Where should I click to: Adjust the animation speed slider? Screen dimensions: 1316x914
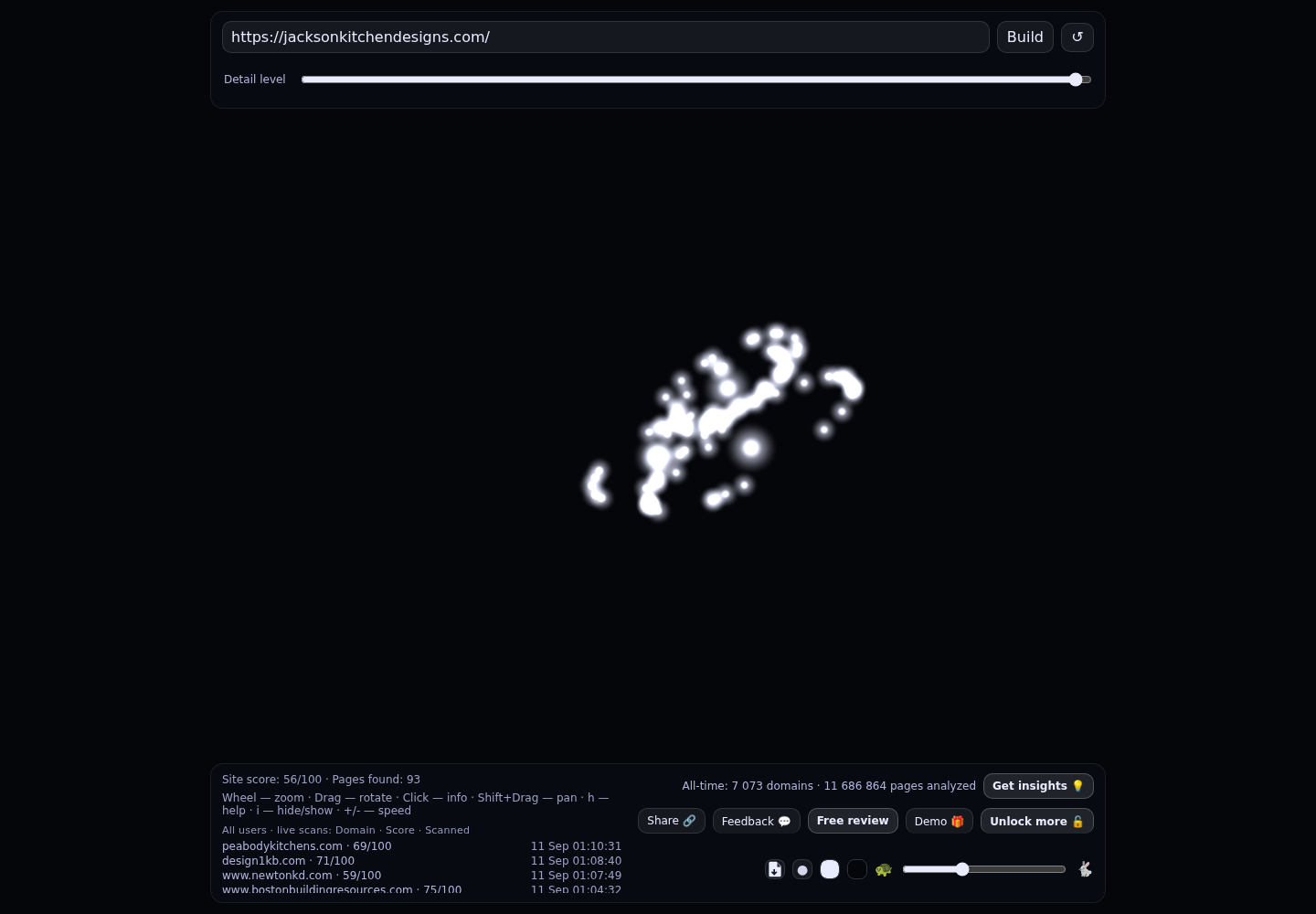pyautogui.click(x=984, y=869)
